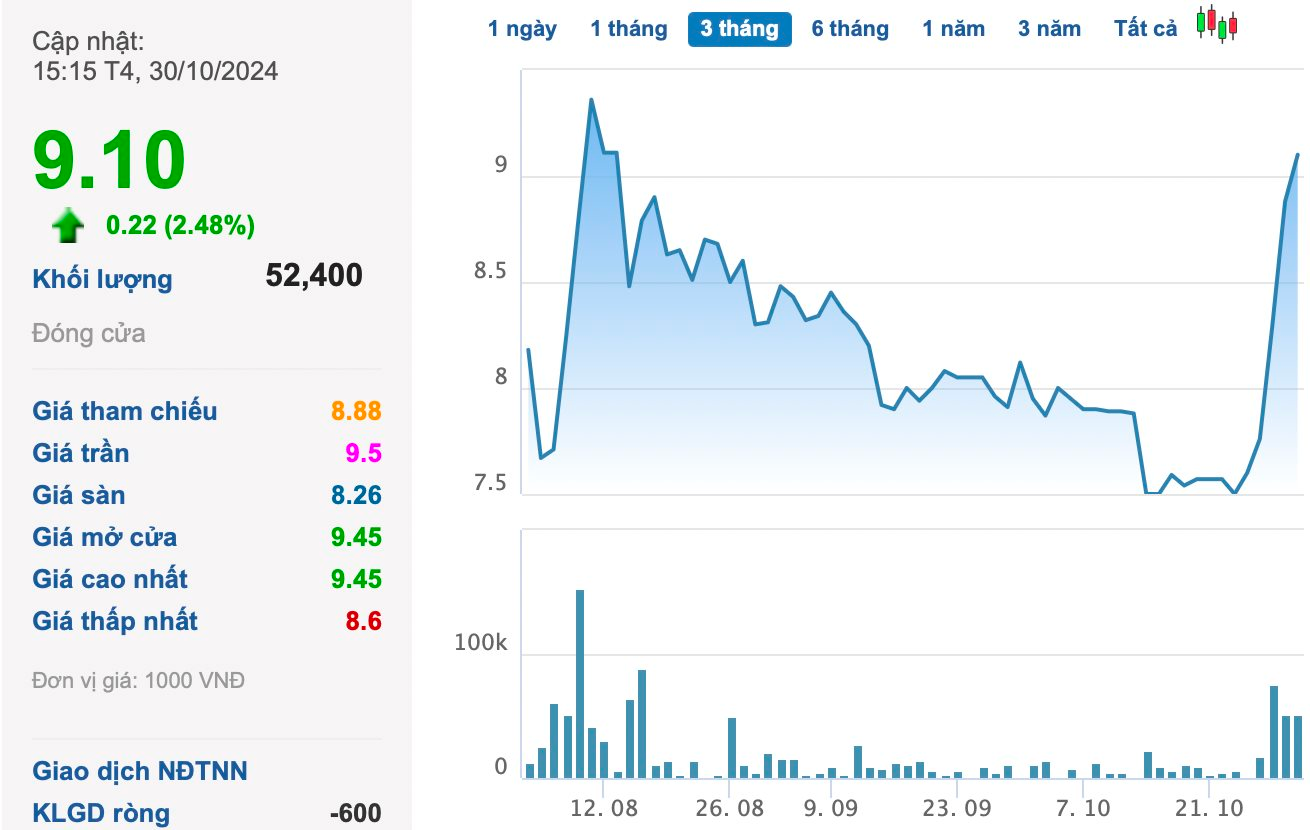Switch chart to candlestick view icon
This screenshot has height=830, width=1310.
(x=1217, y=24)
